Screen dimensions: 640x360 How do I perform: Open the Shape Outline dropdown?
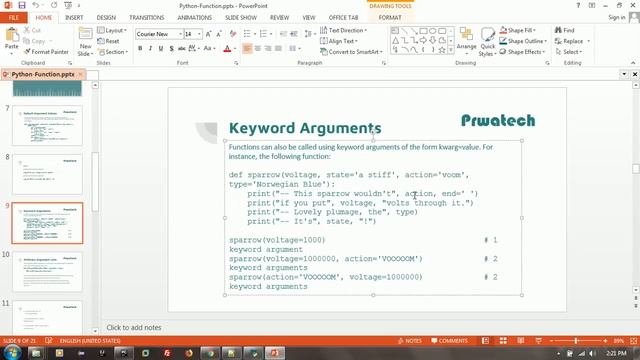coord(523,41)
